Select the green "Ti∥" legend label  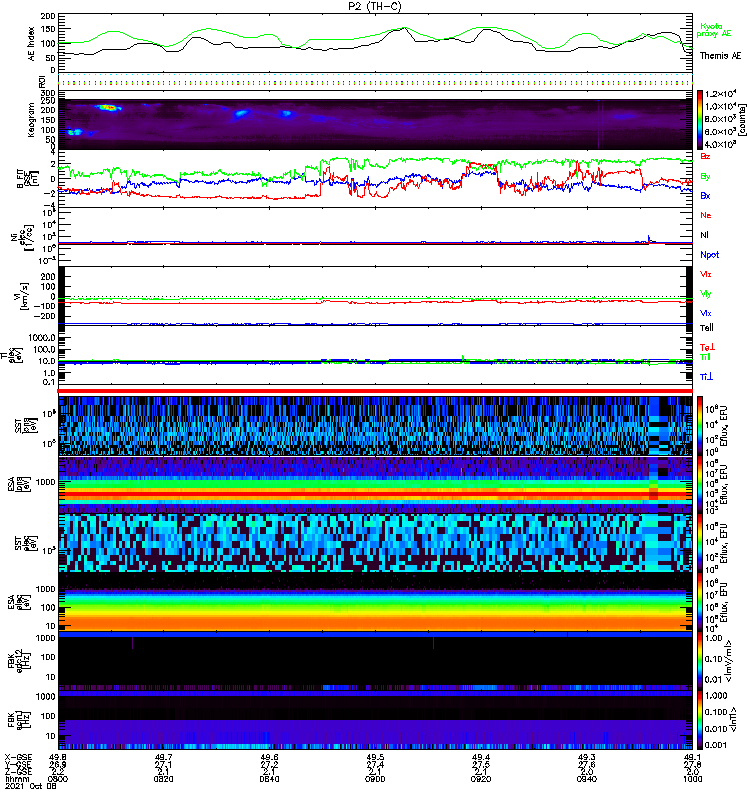[x=705, y=357]
